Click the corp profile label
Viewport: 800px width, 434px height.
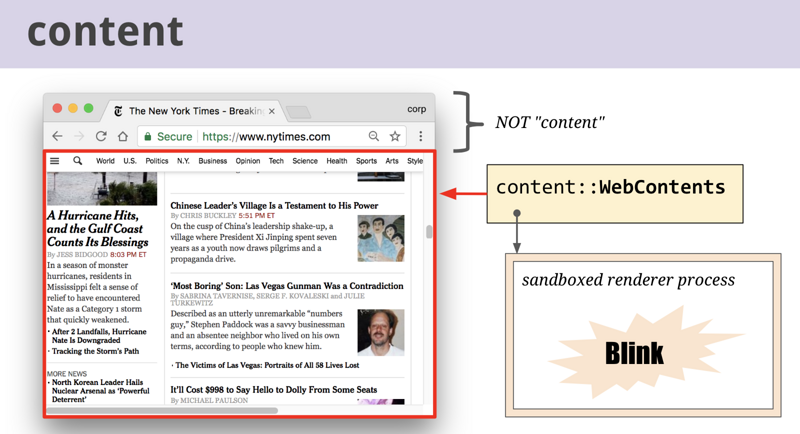416,109
